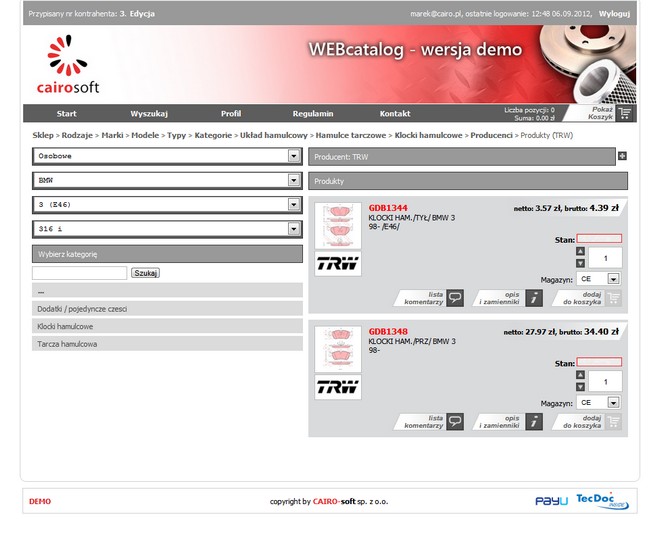
Task: Click the category search text field
Action: [x=79, y=272]
